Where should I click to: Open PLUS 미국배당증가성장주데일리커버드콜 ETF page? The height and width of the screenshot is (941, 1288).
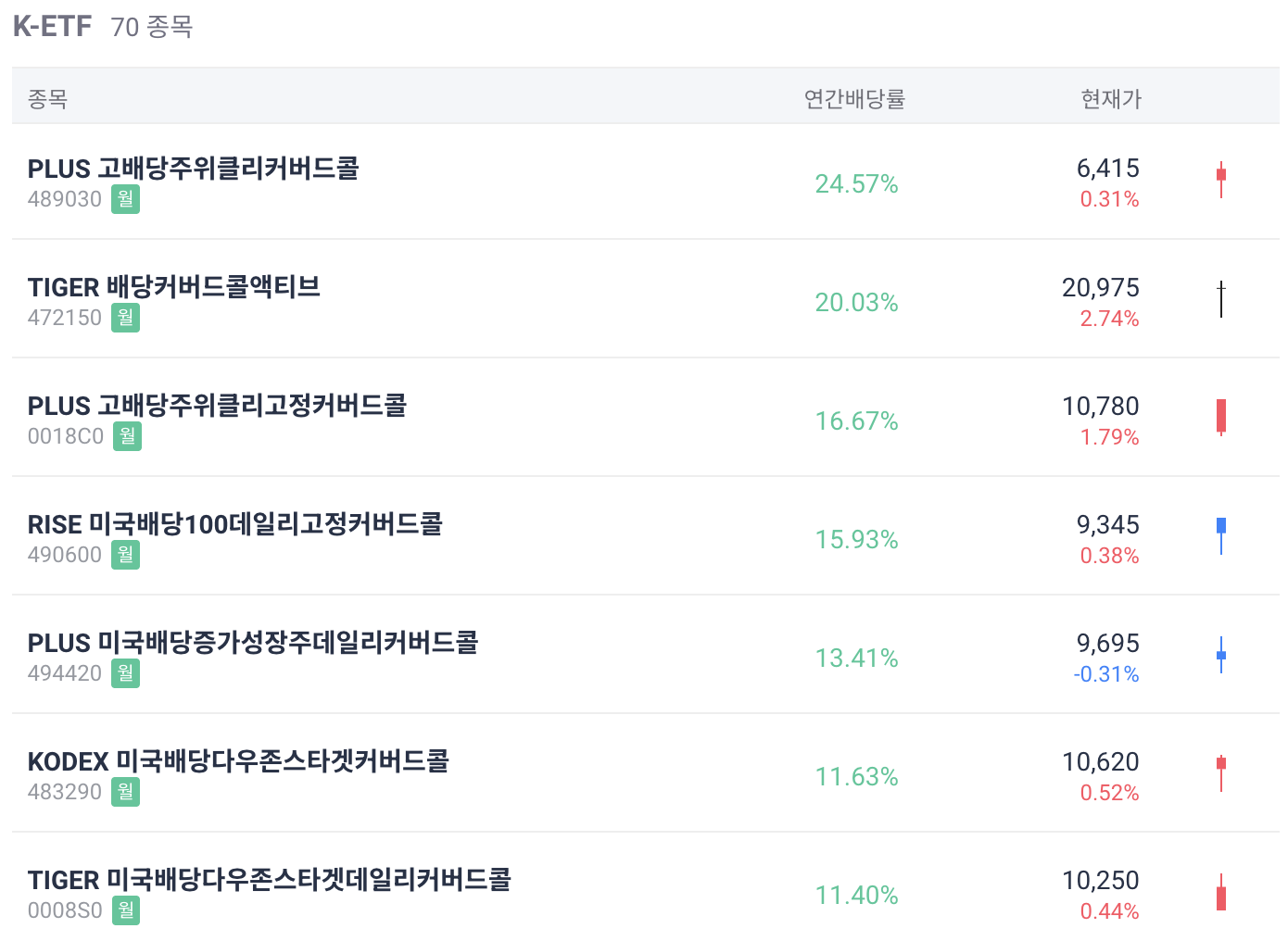(253, 643)
